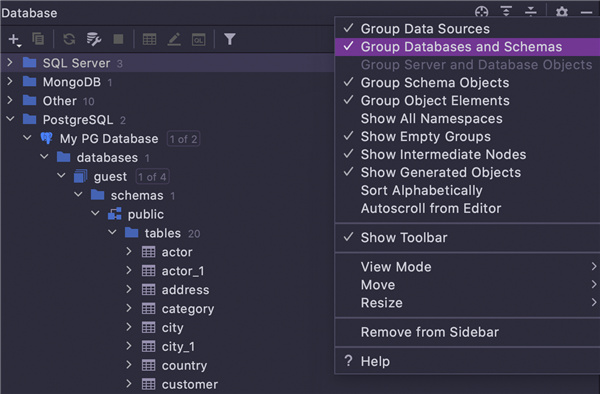Expand the actor table node
This screenshot has height=394, width=600.
point(129,251)
